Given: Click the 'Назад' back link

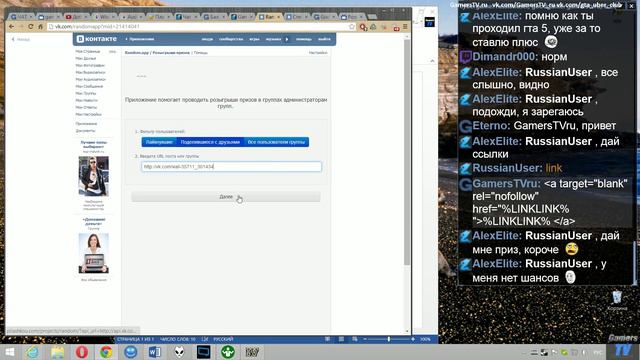Looking at the screenshot, I should pyautogui.click(x=21, y=40).
